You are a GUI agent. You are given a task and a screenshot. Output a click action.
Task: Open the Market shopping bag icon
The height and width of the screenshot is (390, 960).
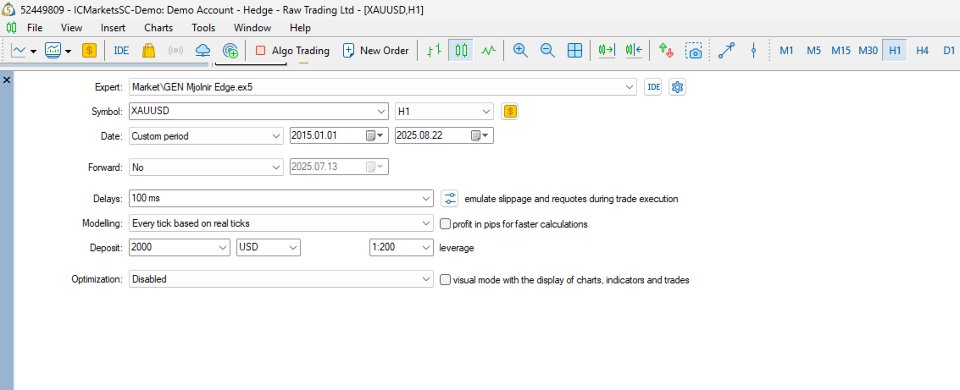[148, 51]
